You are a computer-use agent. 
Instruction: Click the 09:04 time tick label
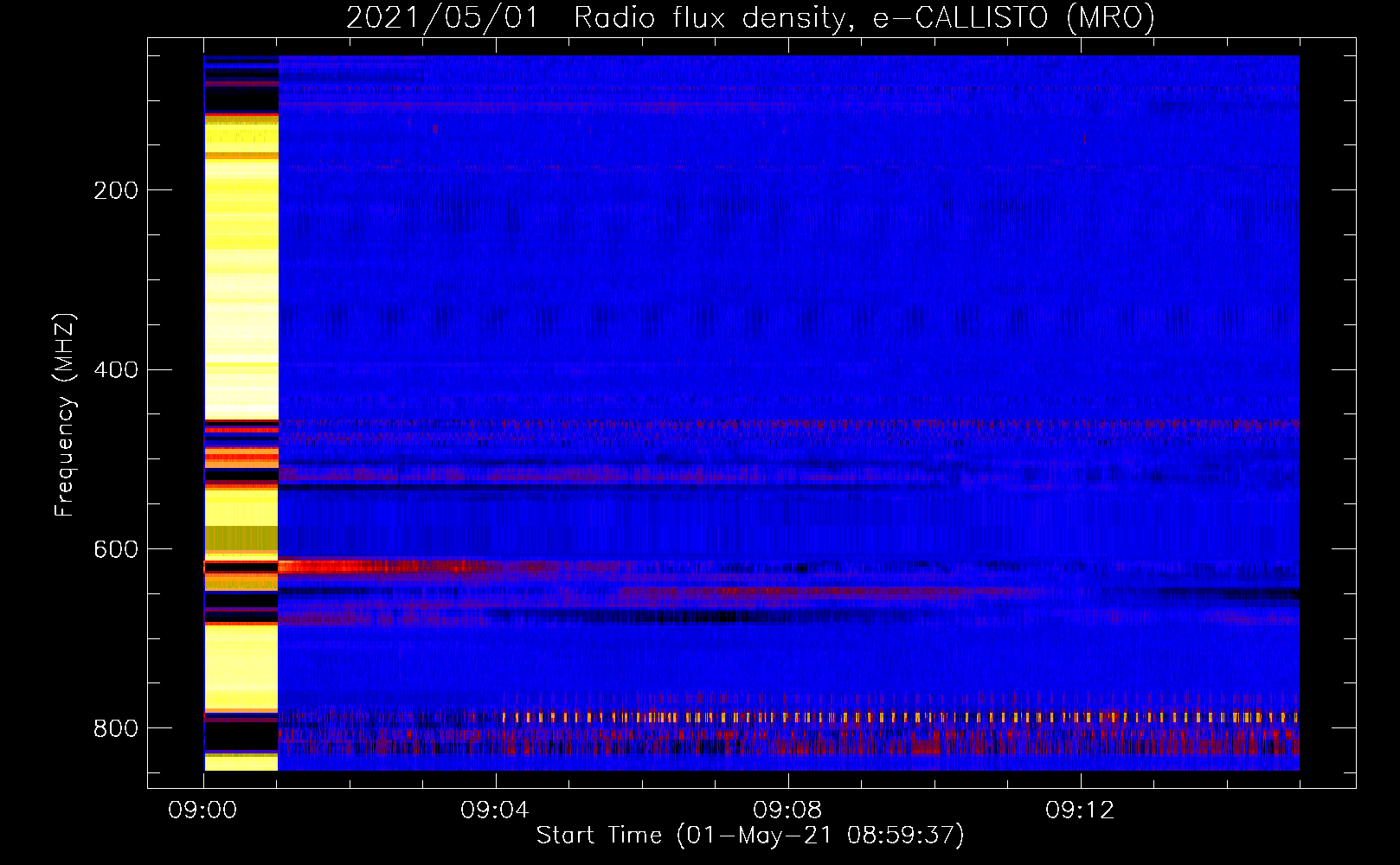(496, 811)
